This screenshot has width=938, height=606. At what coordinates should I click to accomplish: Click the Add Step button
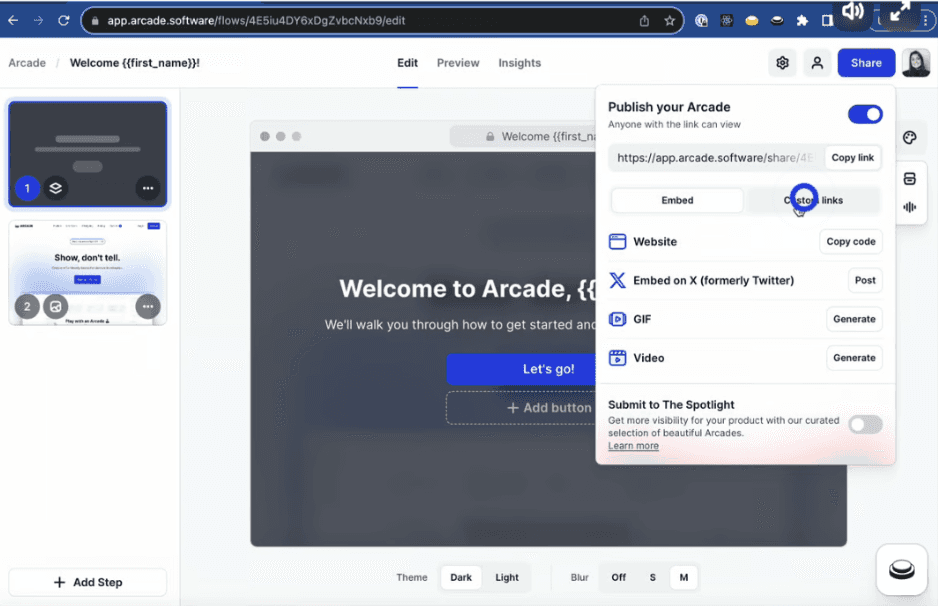[87, 582]
